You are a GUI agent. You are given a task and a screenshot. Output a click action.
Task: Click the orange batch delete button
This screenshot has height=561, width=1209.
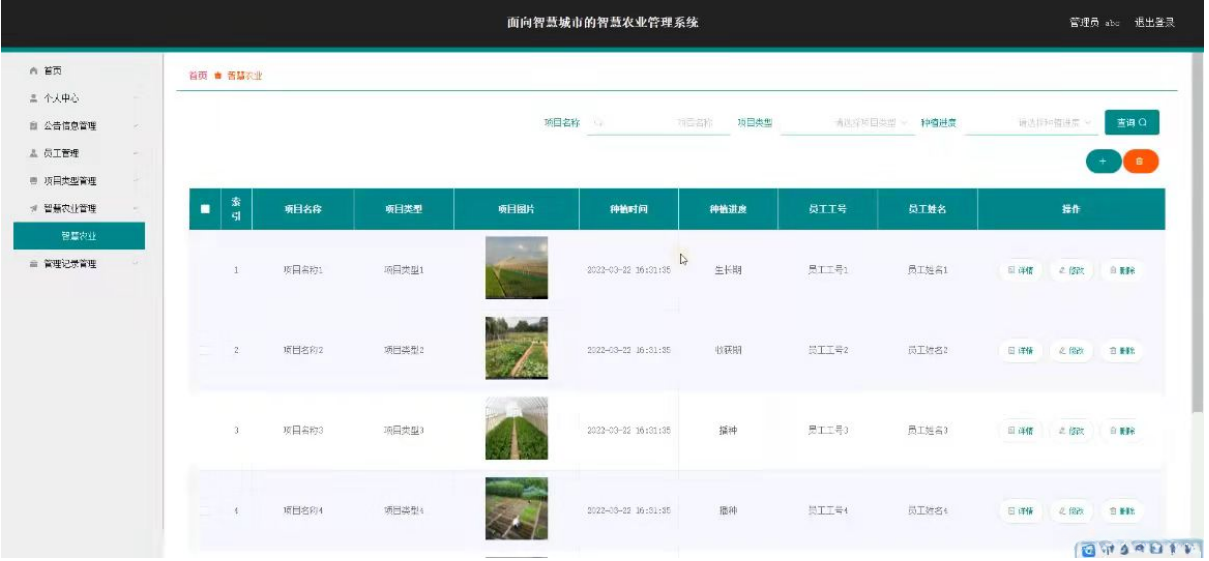click(1140, 161)
